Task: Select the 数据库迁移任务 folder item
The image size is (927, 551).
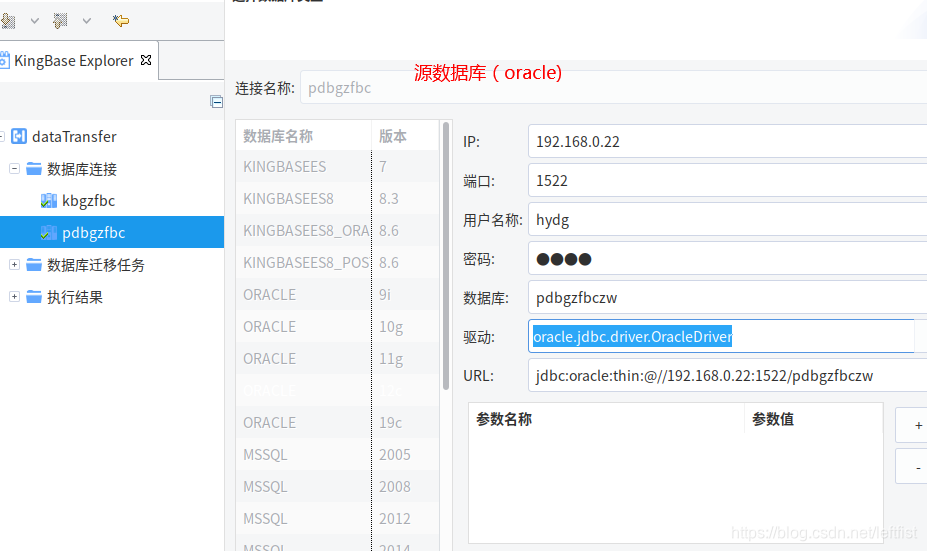Action: pos(96,265)
